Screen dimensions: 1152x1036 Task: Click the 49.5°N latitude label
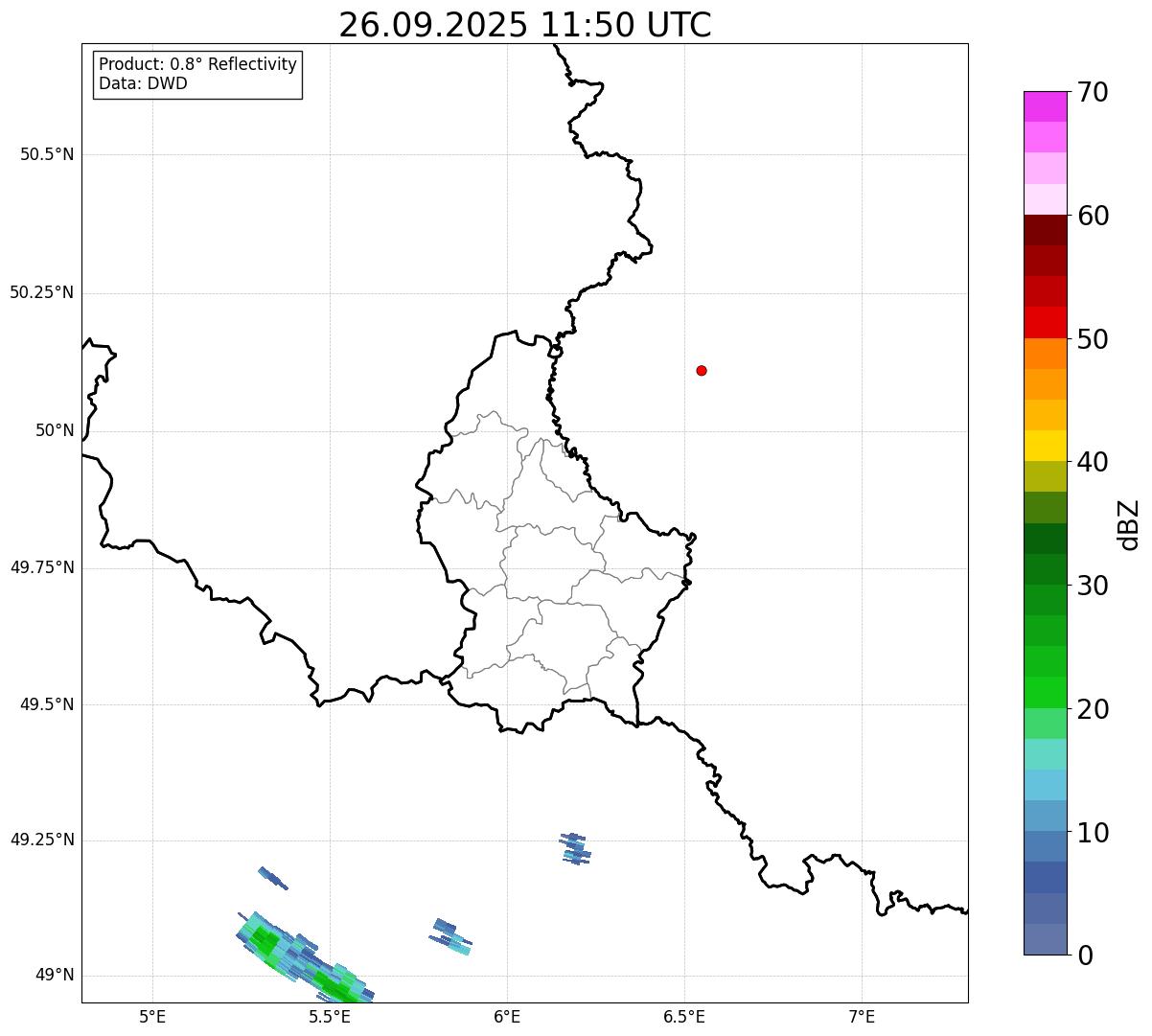pos(47,704)
